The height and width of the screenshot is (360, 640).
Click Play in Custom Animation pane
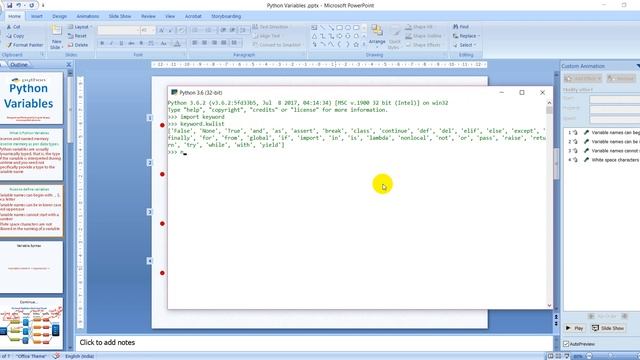tap(574, 328)
